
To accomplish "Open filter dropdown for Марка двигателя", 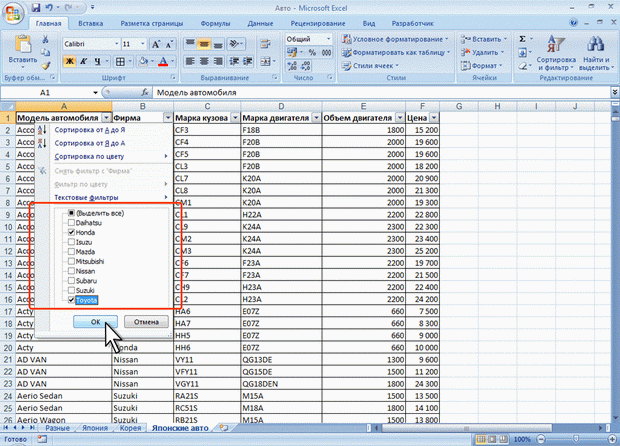I will tap(316, 118).
